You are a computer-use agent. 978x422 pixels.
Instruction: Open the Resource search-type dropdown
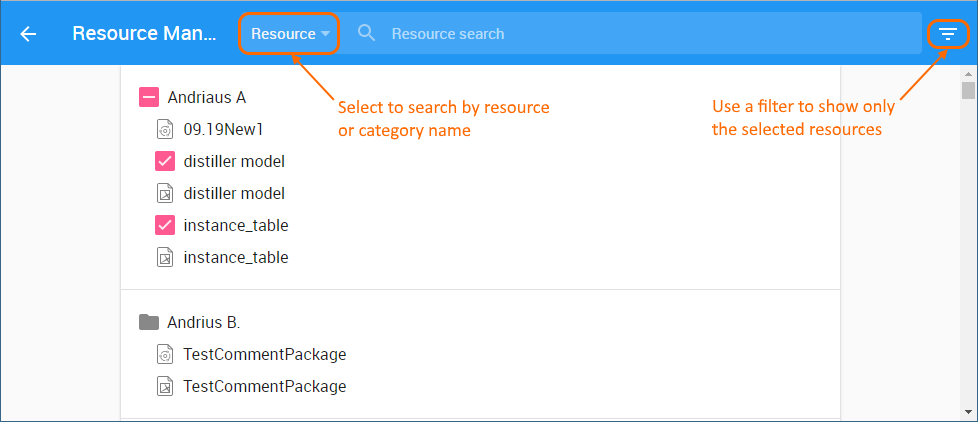(283, 34)
